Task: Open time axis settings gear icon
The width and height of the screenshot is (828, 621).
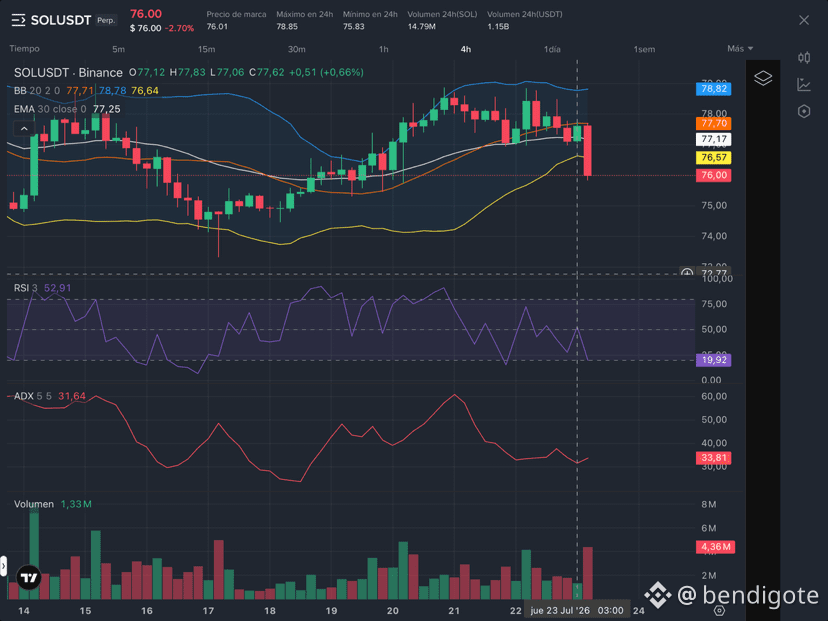Action: click(x=719, y=610)
